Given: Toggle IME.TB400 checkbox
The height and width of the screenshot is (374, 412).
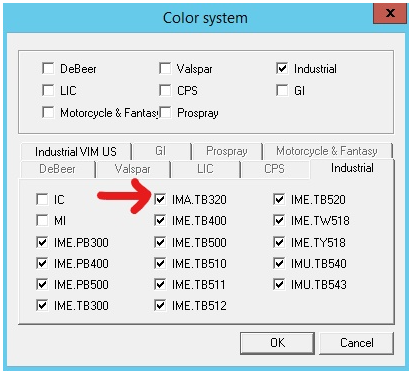Looking at the screenshot, I should click(x=160, y=220).
